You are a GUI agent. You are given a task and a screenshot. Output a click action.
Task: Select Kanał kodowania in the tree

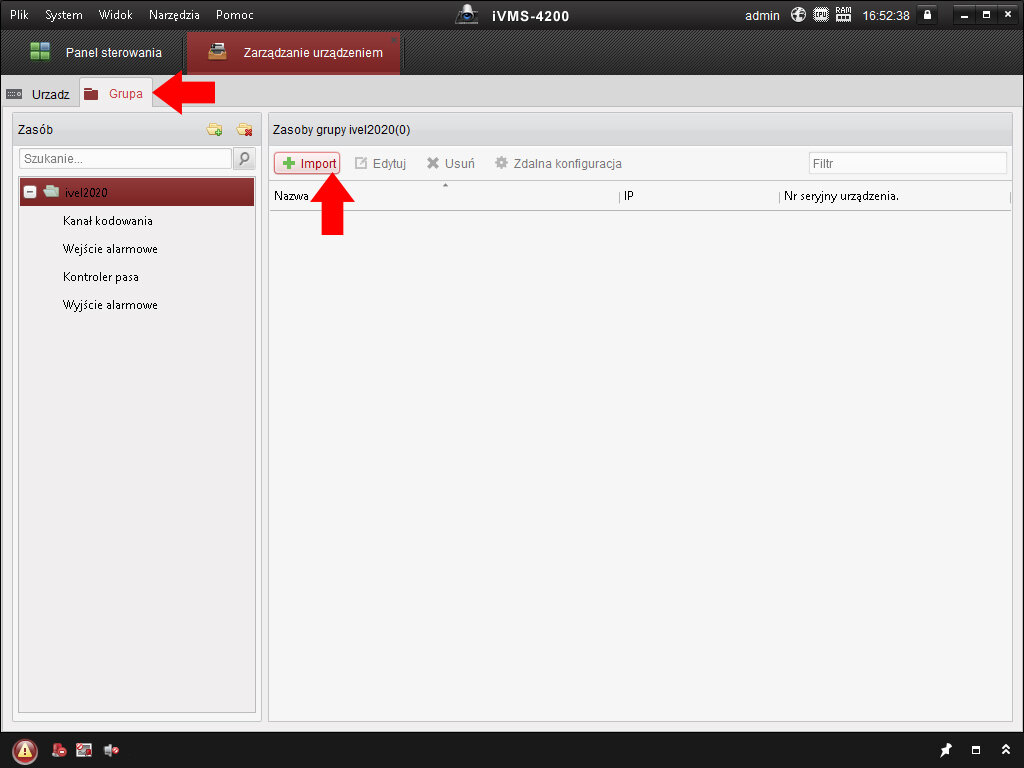(x=108, y=221)
